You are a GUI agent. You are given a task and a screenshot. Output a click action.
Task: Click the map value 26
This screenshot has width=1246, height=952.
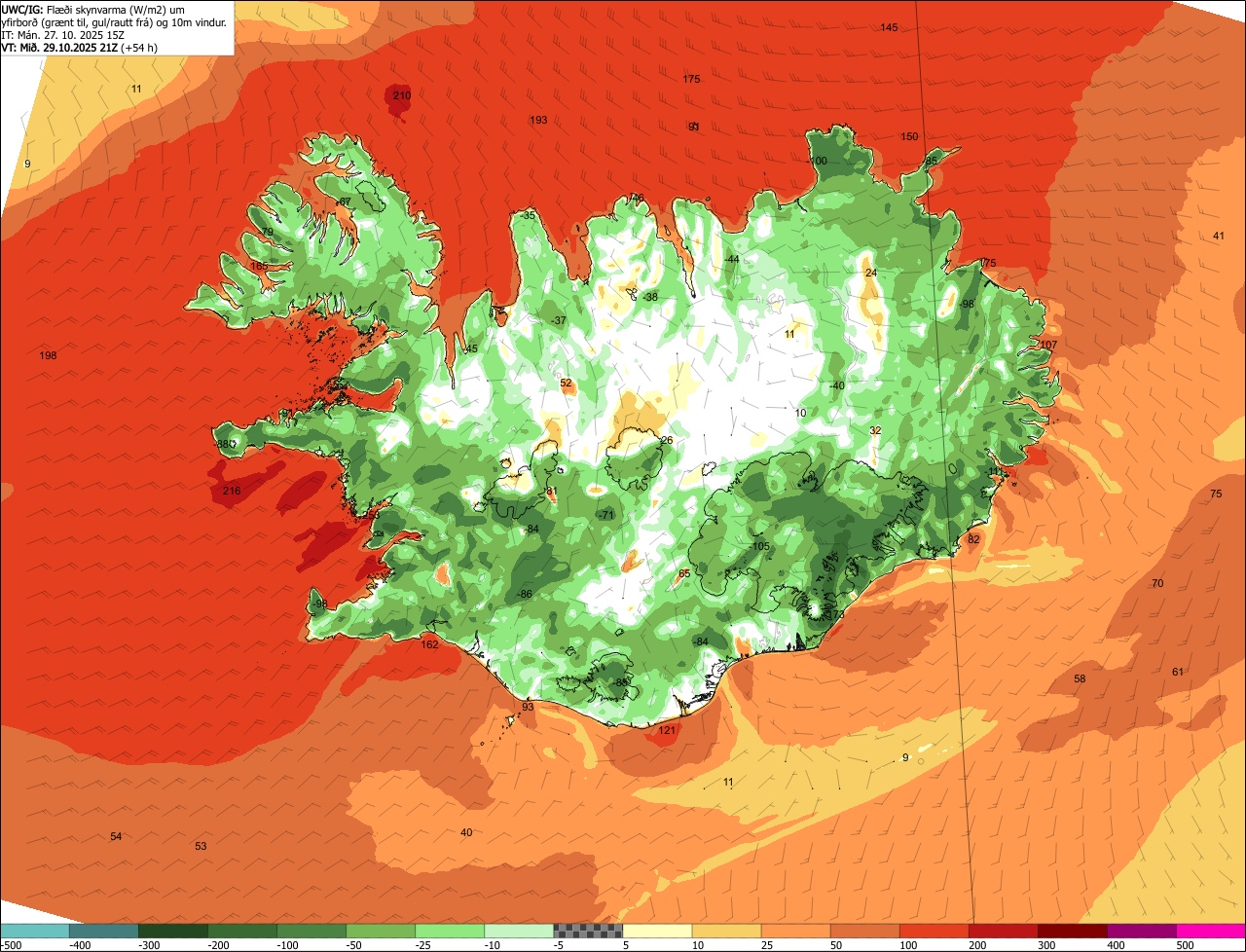(667, 440)
